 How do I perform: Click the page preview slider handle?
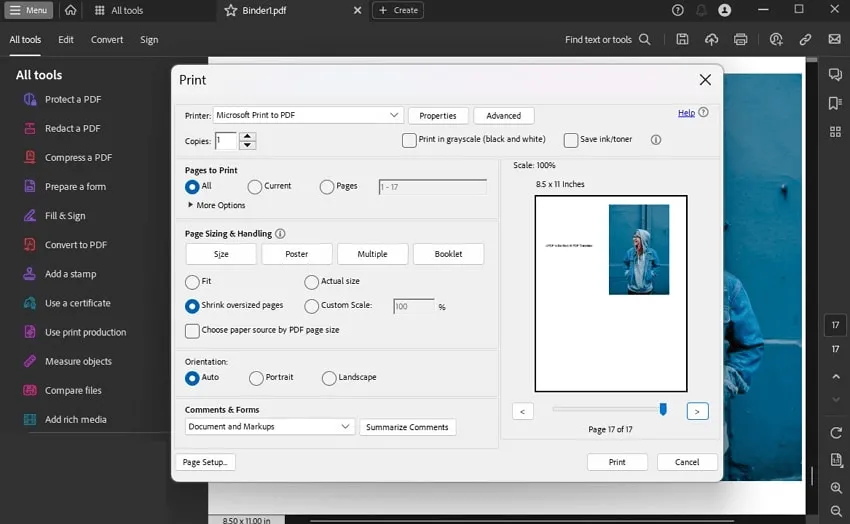pos(662,409)
